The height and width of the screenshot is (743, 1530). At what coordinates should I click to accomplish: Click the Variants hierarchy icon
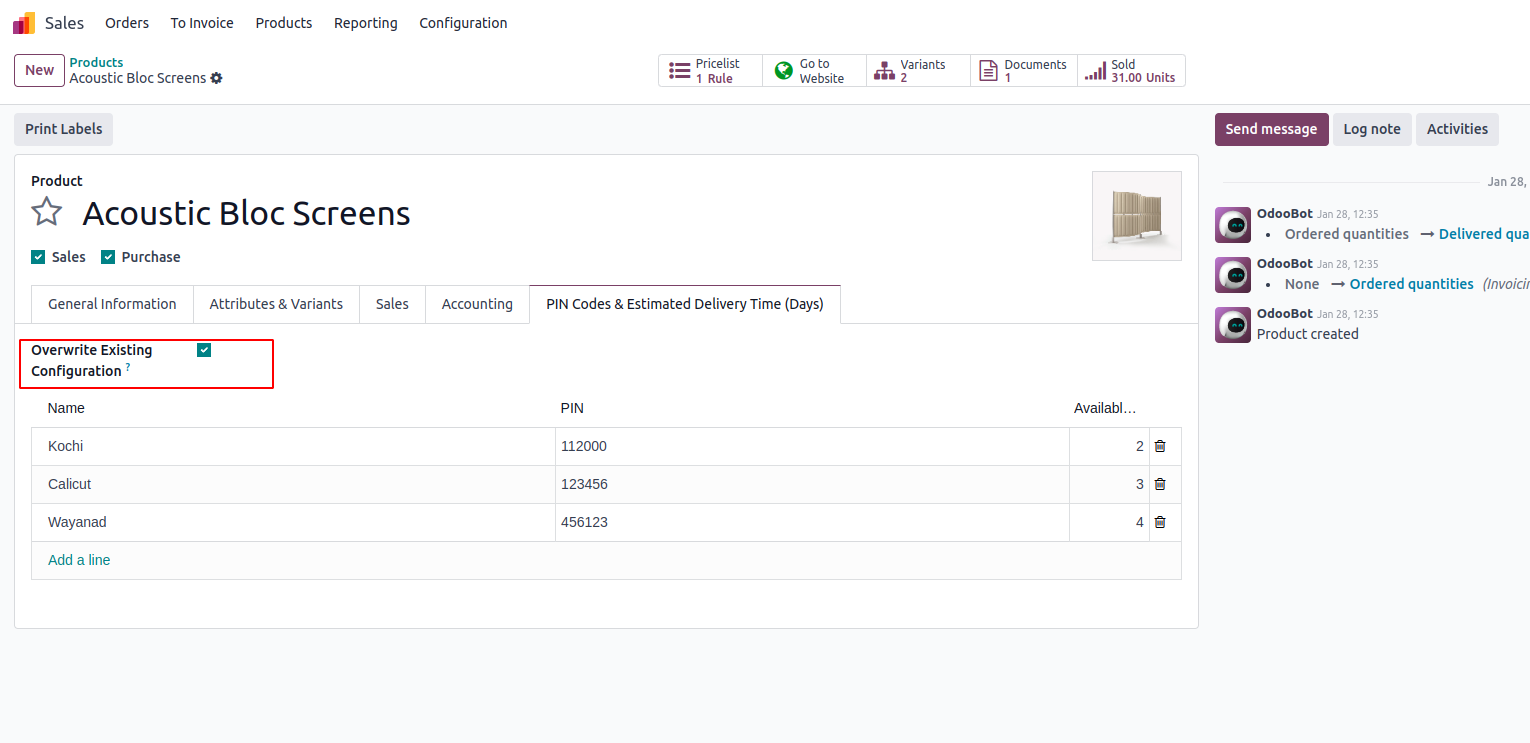(884, 71)
